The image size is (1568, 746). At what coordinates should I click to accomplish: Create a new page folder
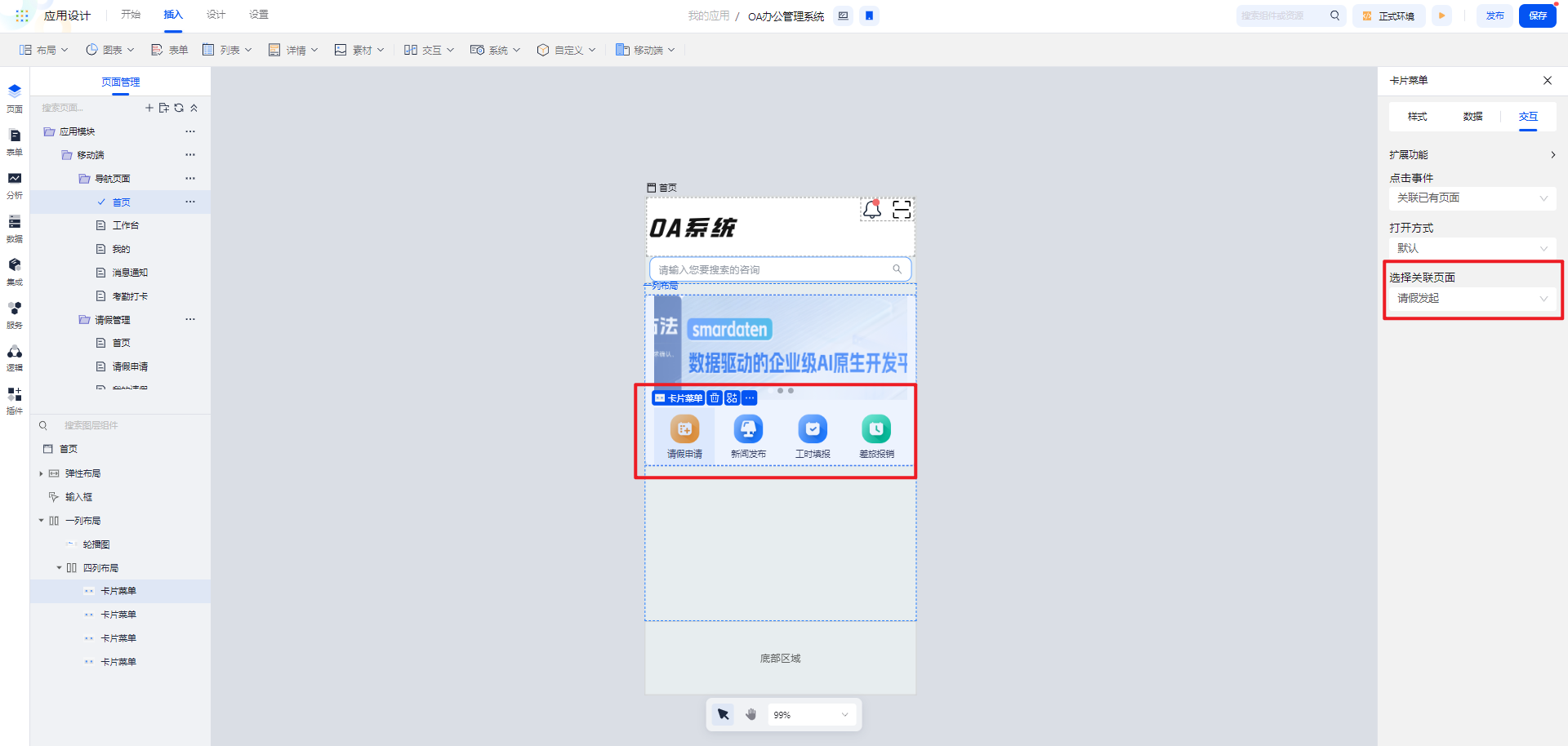[x=164, y=108]
